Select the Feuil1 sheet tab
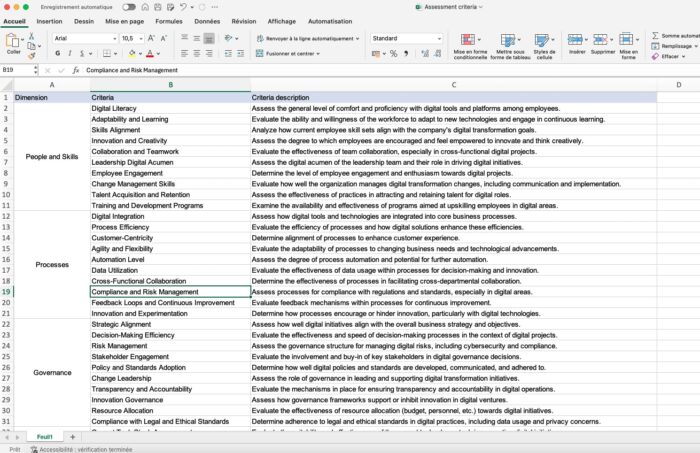 tap(45, 437)
